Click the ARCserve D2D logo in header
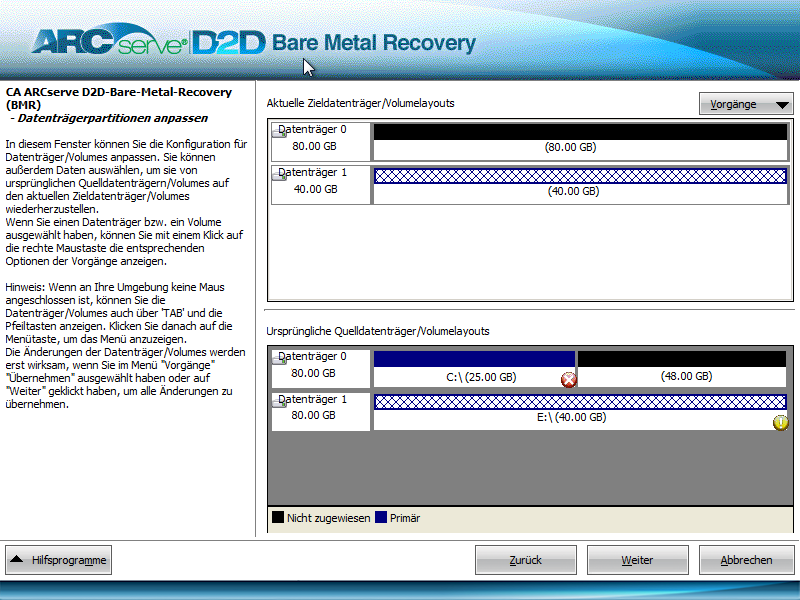Viewport: 800px width, 600px height. [x=149, y=42]
